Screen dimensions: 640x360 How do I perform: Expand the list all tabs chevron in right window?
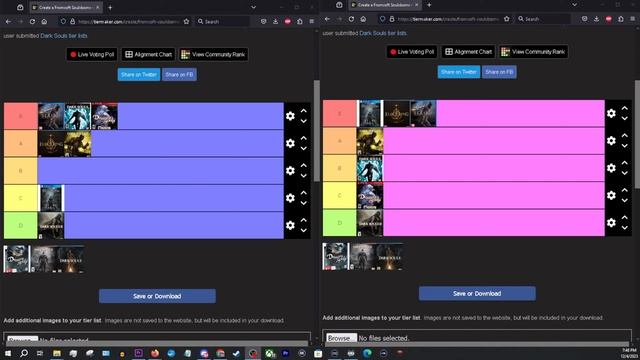[x=574, y=5]
